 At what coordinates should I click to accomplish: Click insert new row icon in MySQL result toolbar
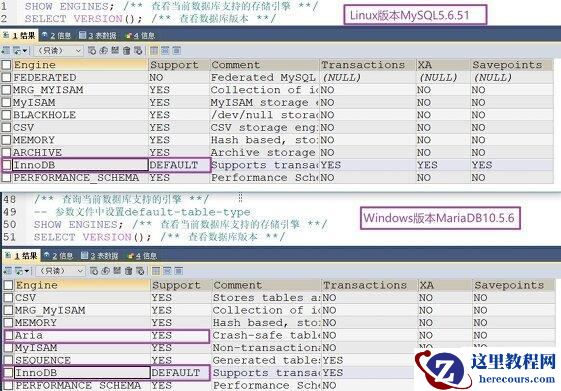point(92,50)
